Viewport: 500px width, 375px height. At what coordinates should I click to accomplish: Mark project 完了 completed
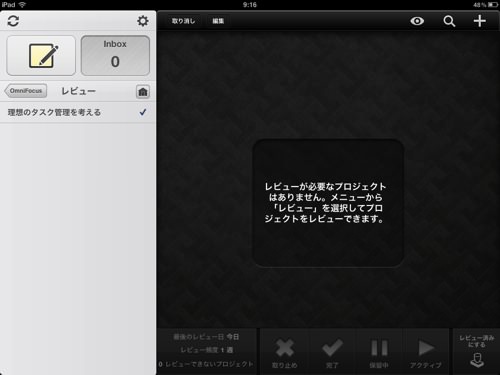pyautogui.click(x=332, y=353)
